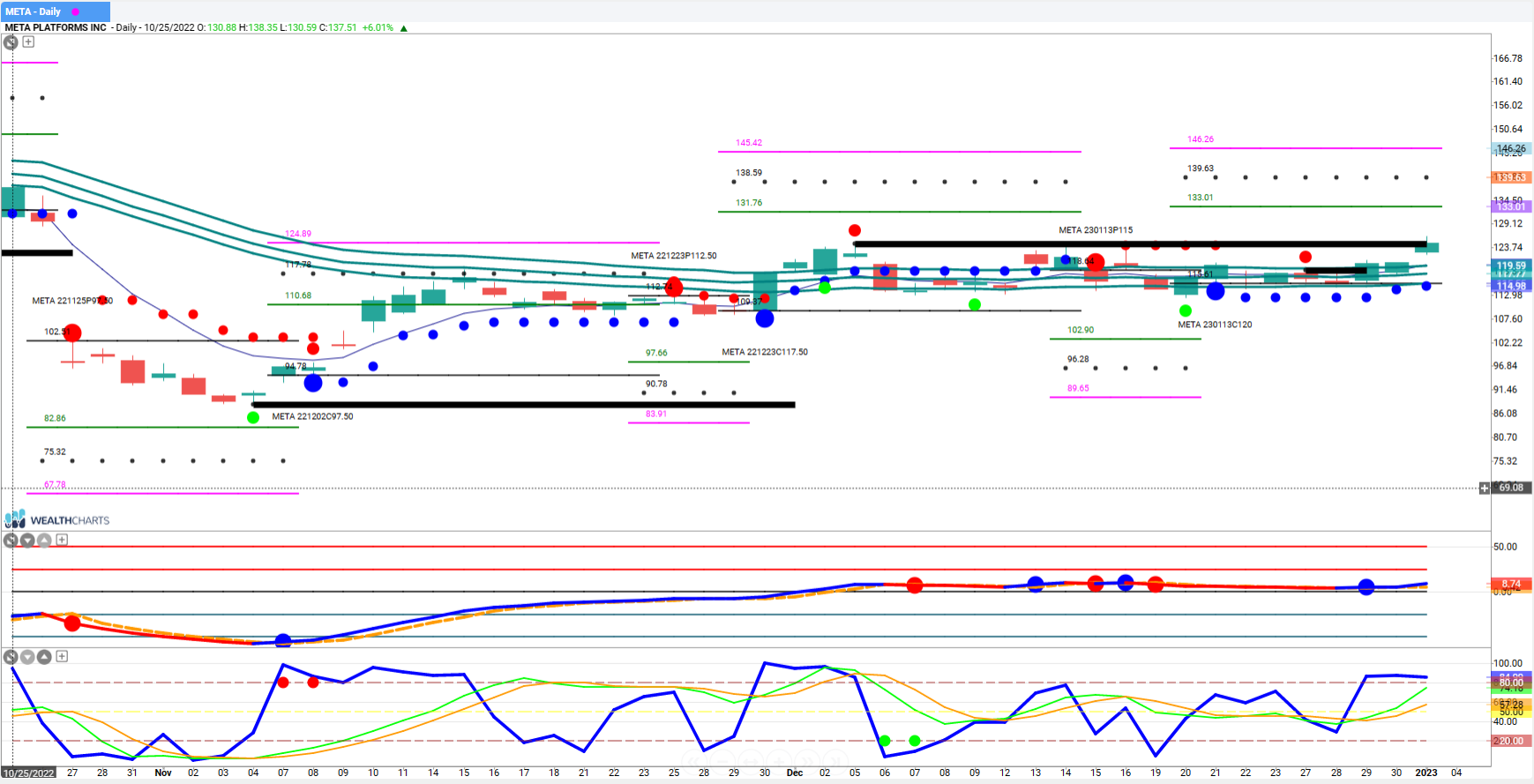Click the 119.59 price tag on axis
This screenshot has height=784, width=1534.
point(1511,265)
